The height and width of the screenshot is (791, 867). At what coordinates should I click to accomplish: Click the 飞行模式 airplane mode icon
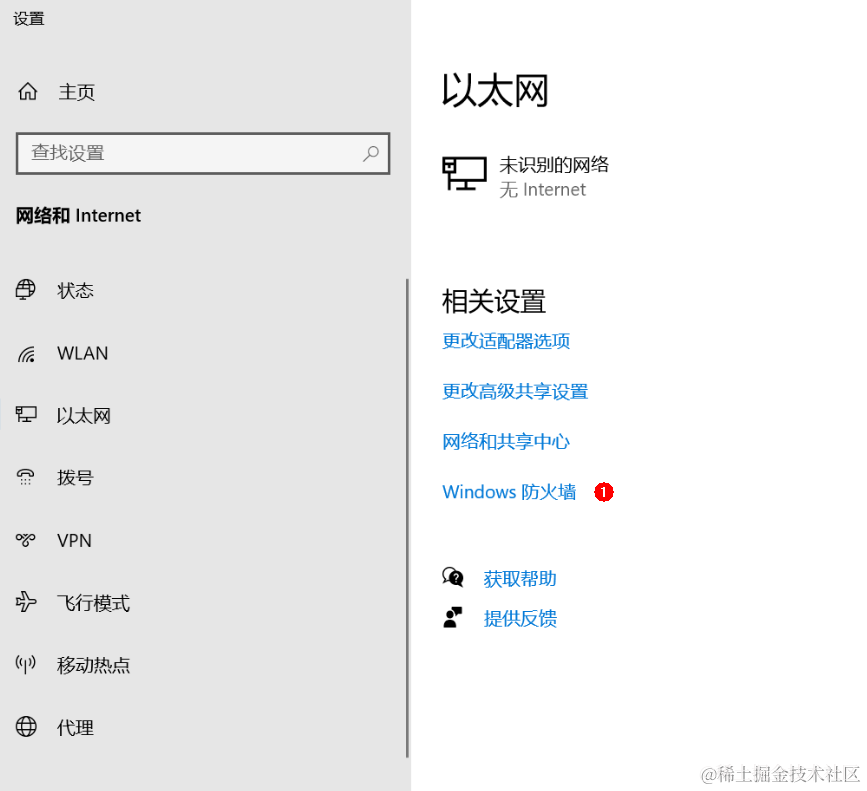(25, 602)
